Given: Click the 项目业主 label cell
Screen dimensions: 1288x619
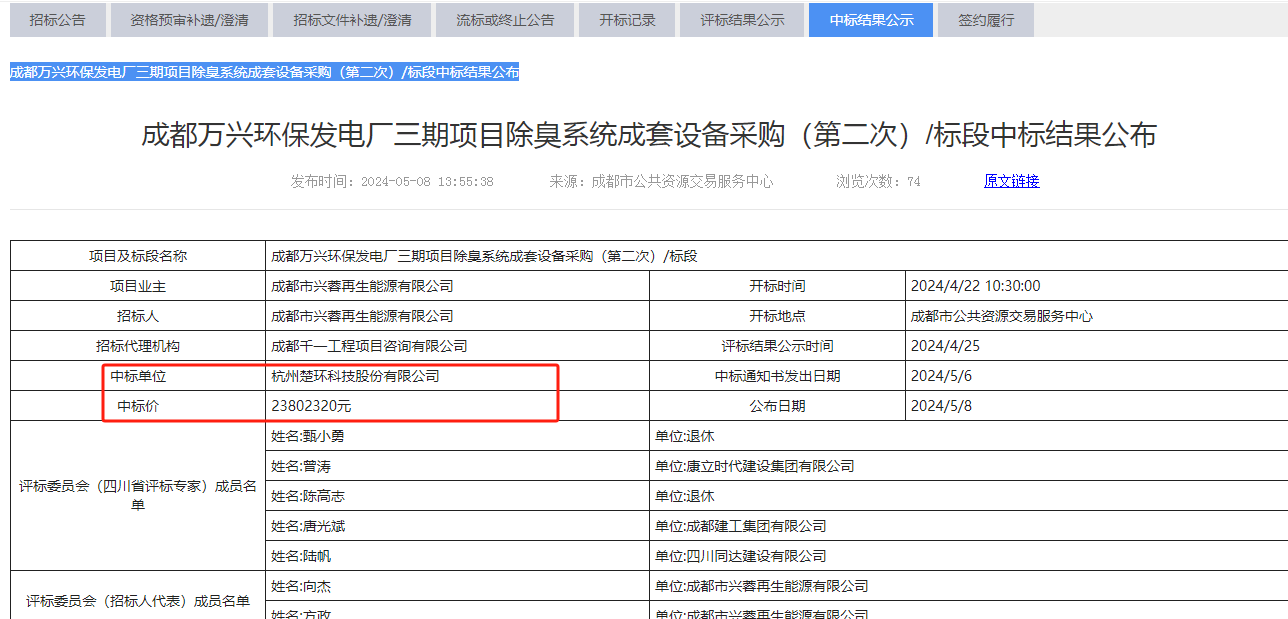Looking at the screenshot, I should click(x=138, y=286).
